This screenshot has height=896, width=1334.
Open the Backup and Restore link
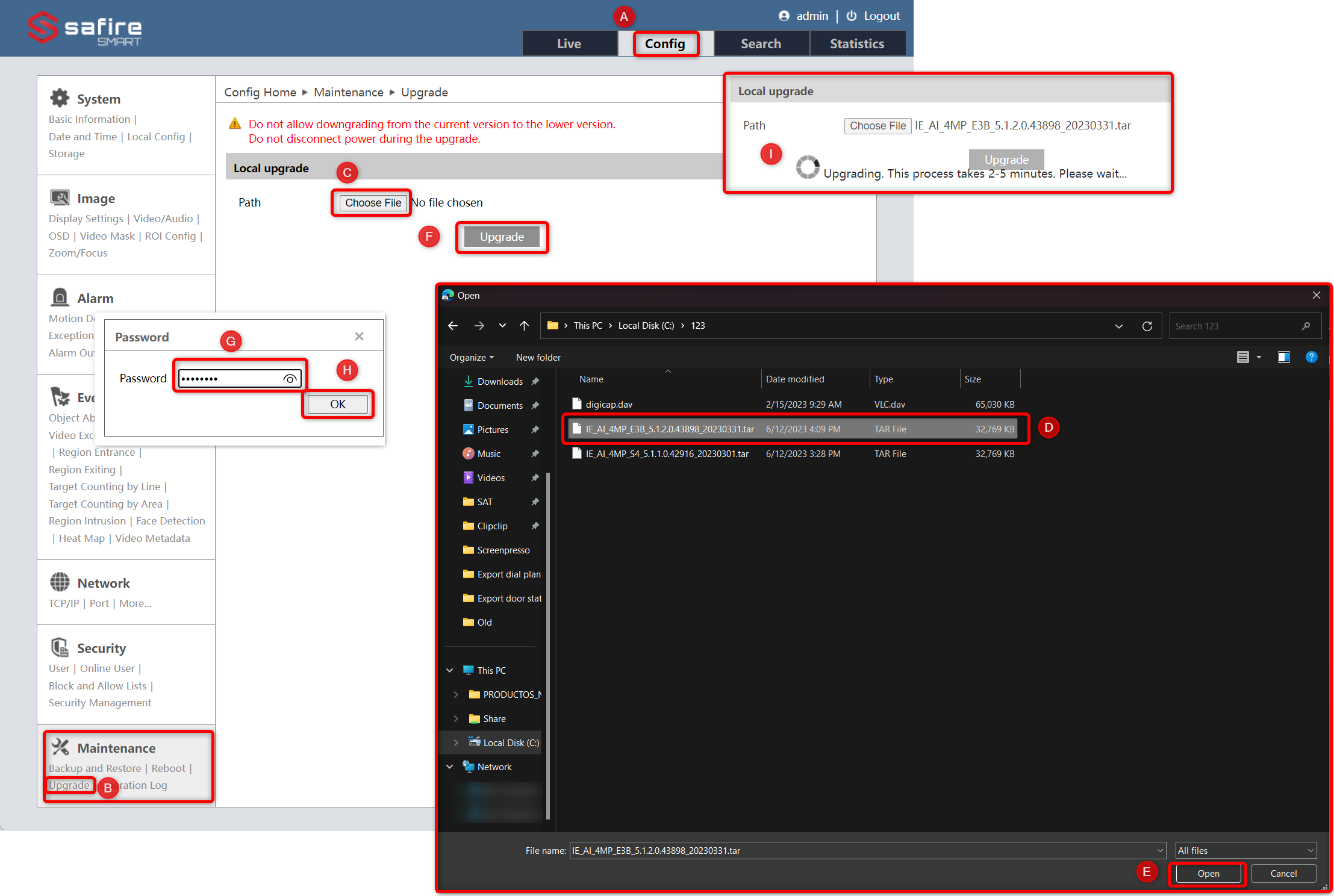tap(95, 768)
